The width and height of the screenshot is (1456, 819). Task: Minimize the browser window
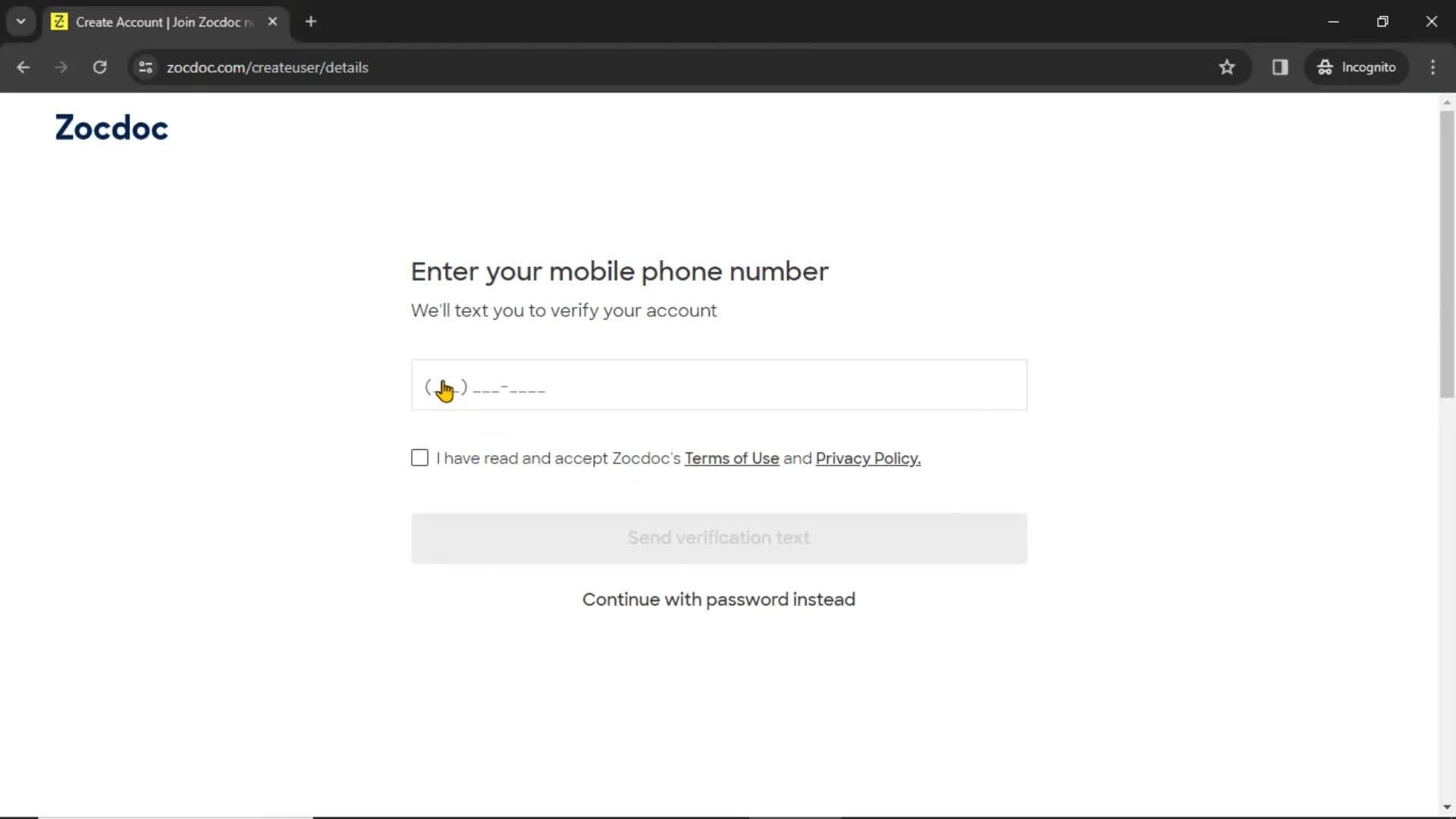point(1334,22)
